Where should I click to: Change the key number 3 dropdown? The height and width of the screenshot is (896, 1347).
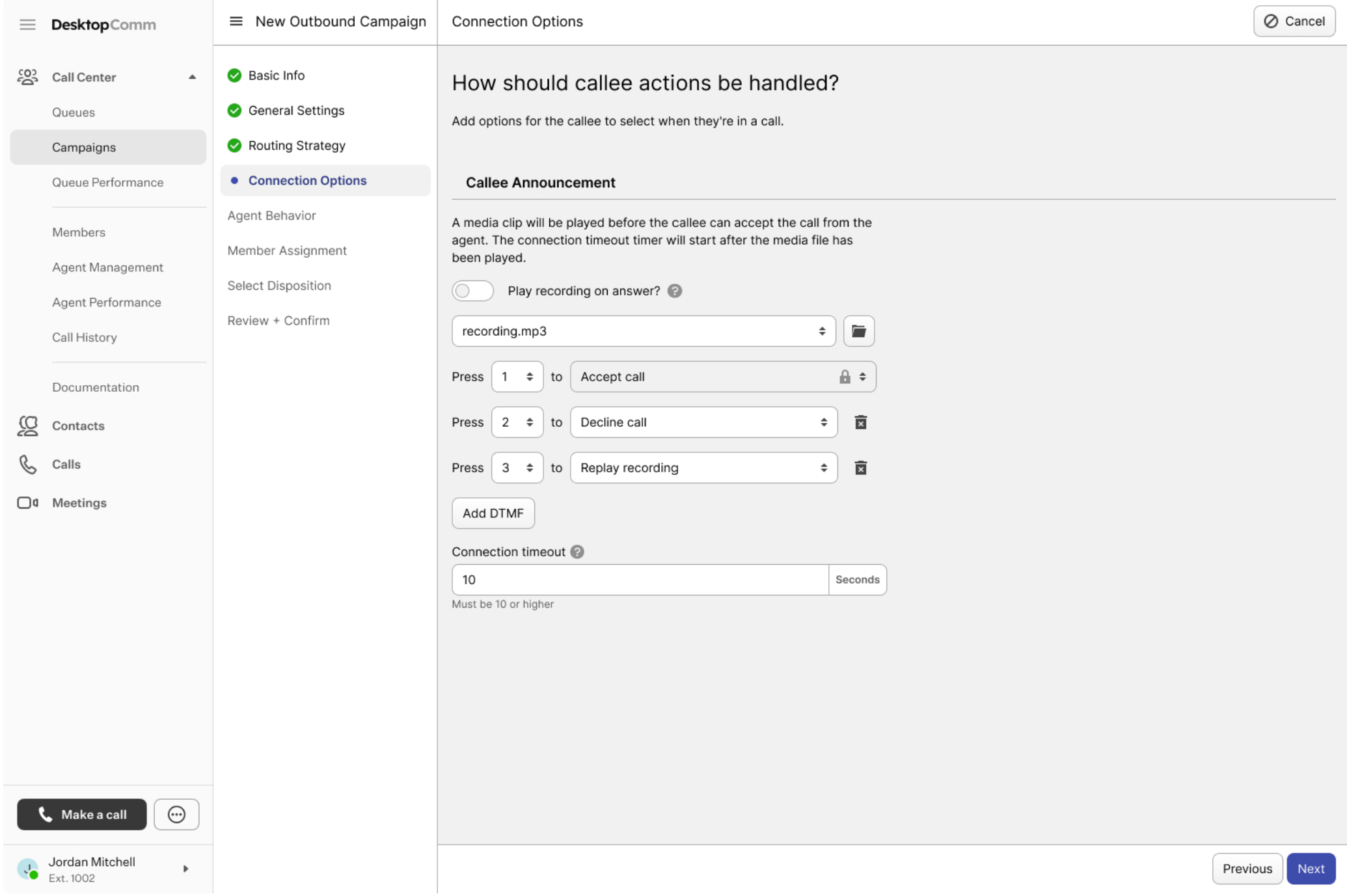tap(517, 468)
